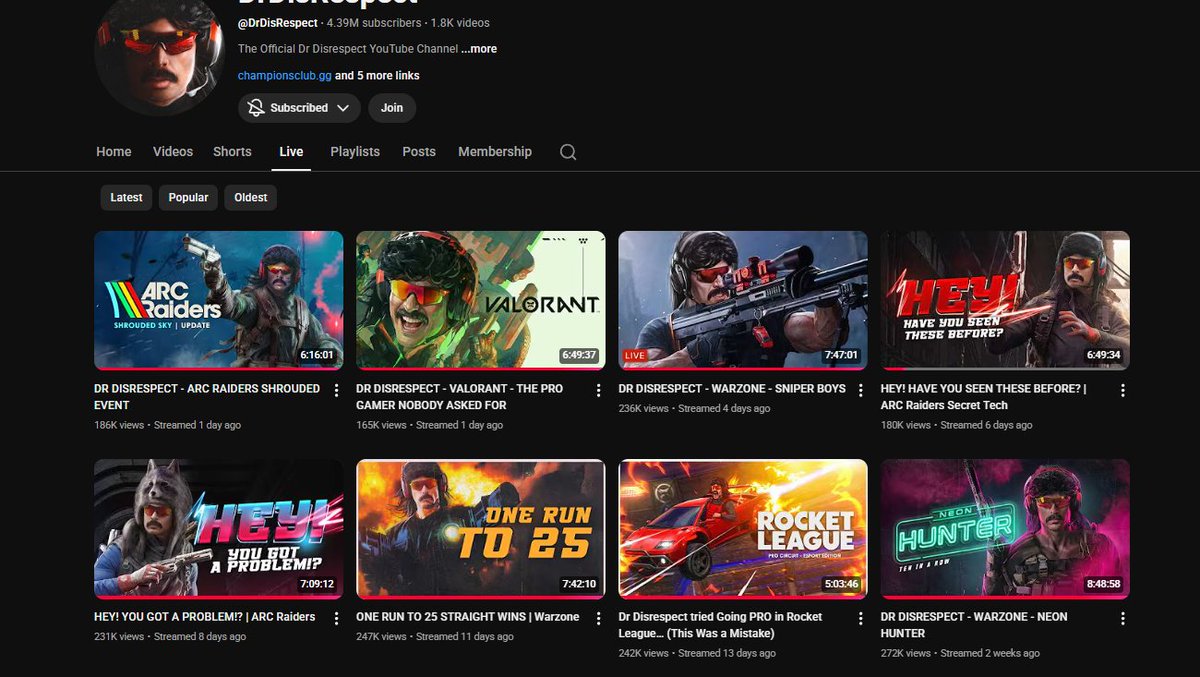1200x677 pixels.
Task: Click the DrDisrespect channel avatar
Action: (x=159, y=52)
